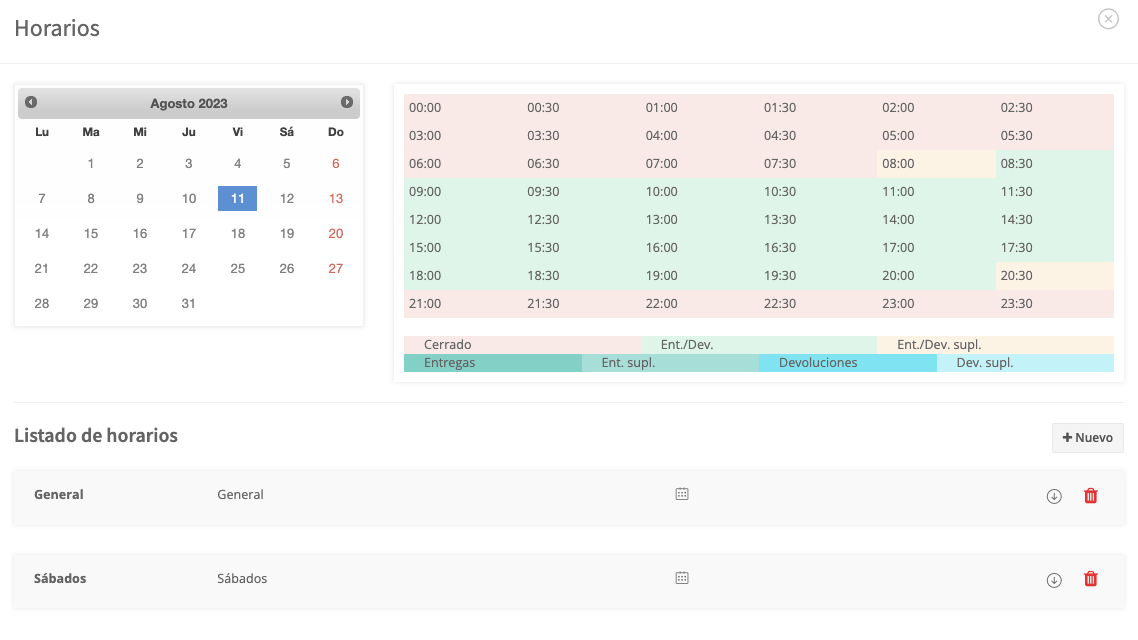Click the 08:30 time slot
The width and height of the screenshot is (1138, 640).
pyautogui.click(x=1055, y=164)
